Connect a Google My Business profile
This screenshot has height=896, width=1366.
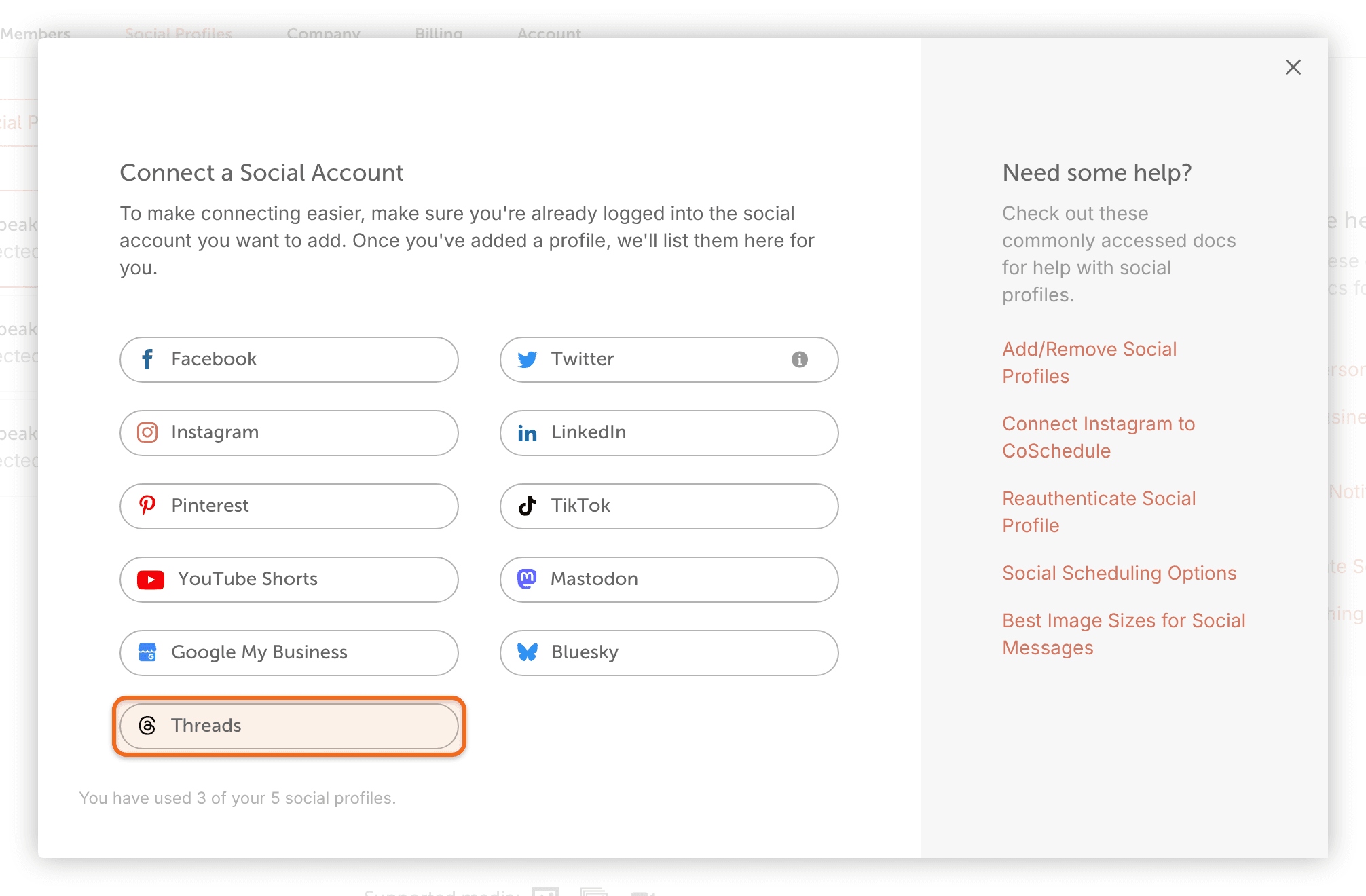tap(289, 653)
